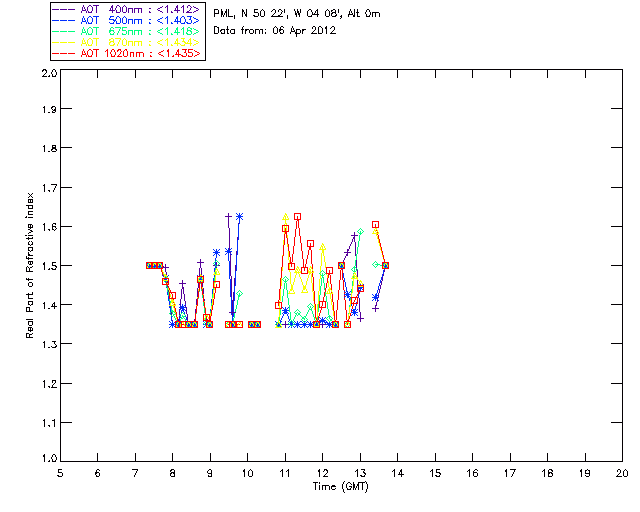Click the red dashed line sample in legend

pos(63,53)
